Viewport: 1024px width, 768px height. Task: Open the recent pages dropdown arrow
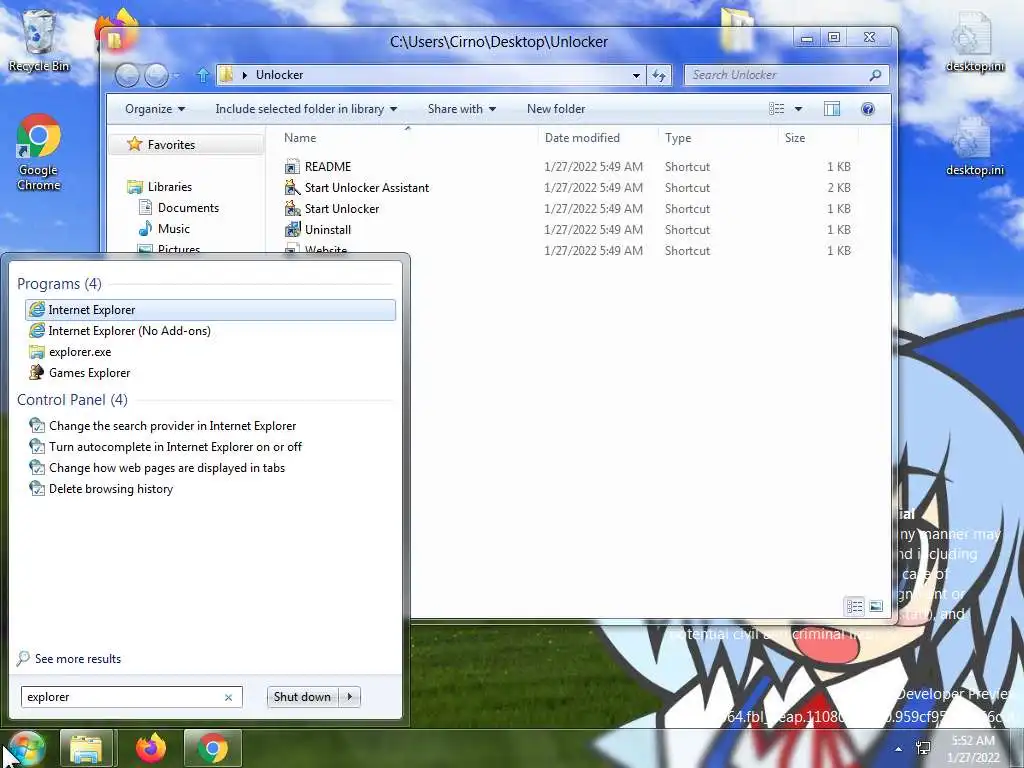click(x=176, y=76)
